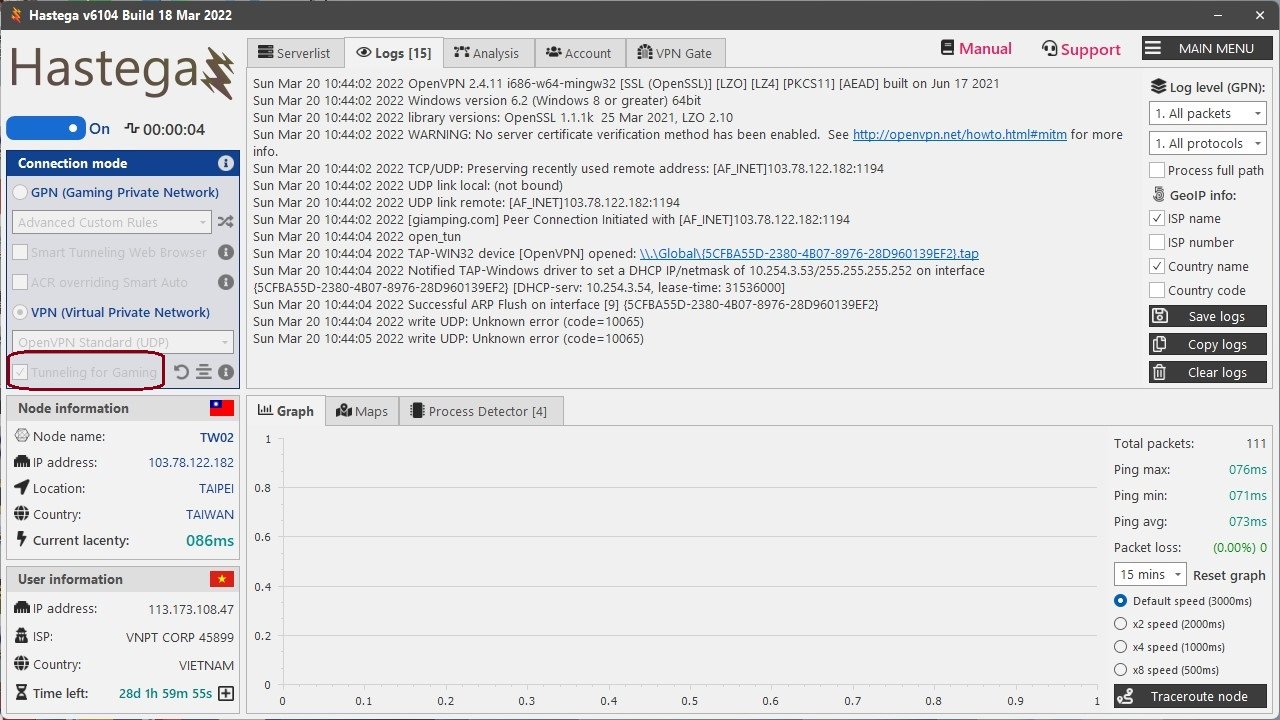Switch to the Logs [15] tab

[x=394, y=53]
